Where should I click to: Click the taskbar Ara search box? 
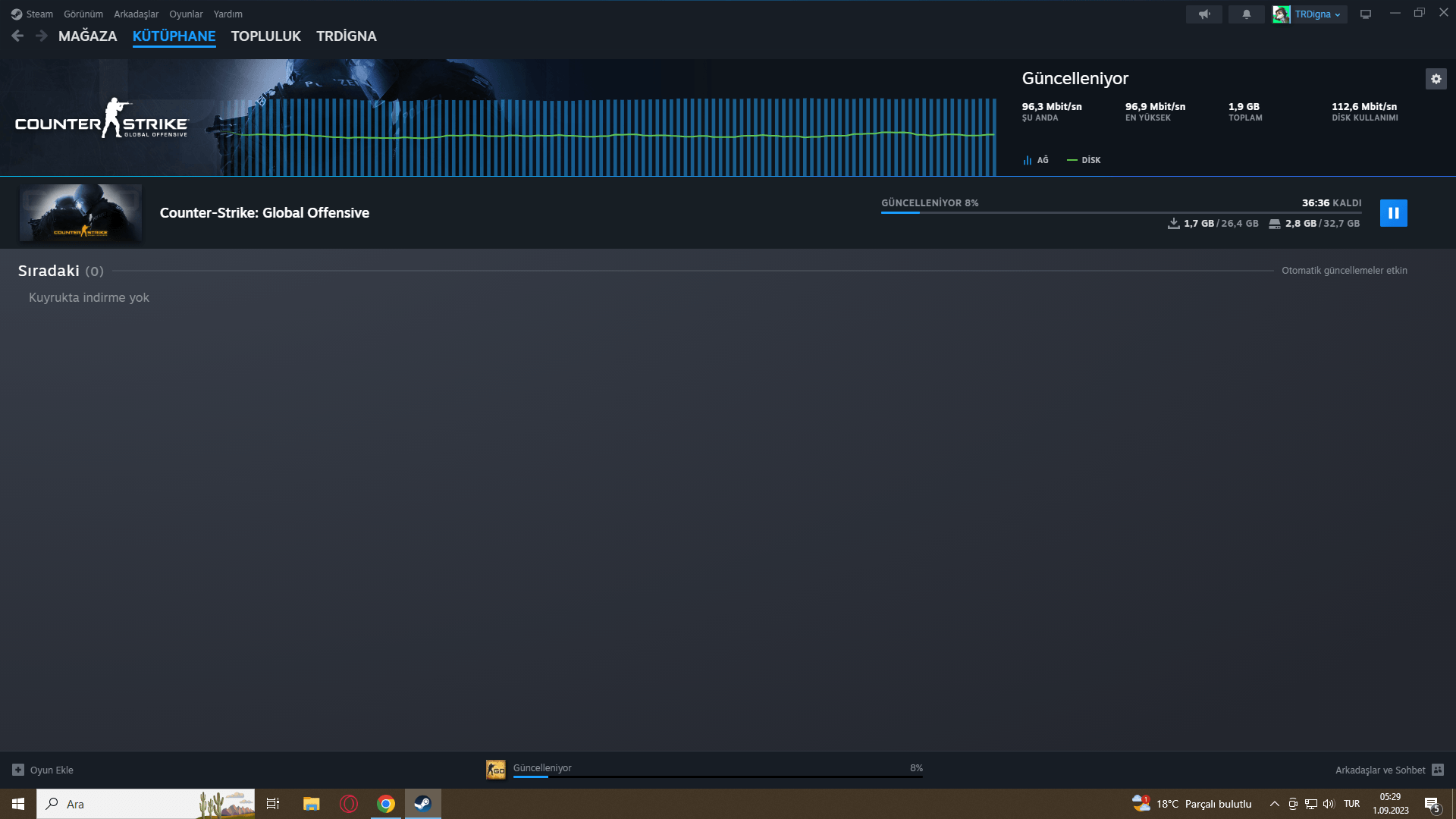click(146, 804)
